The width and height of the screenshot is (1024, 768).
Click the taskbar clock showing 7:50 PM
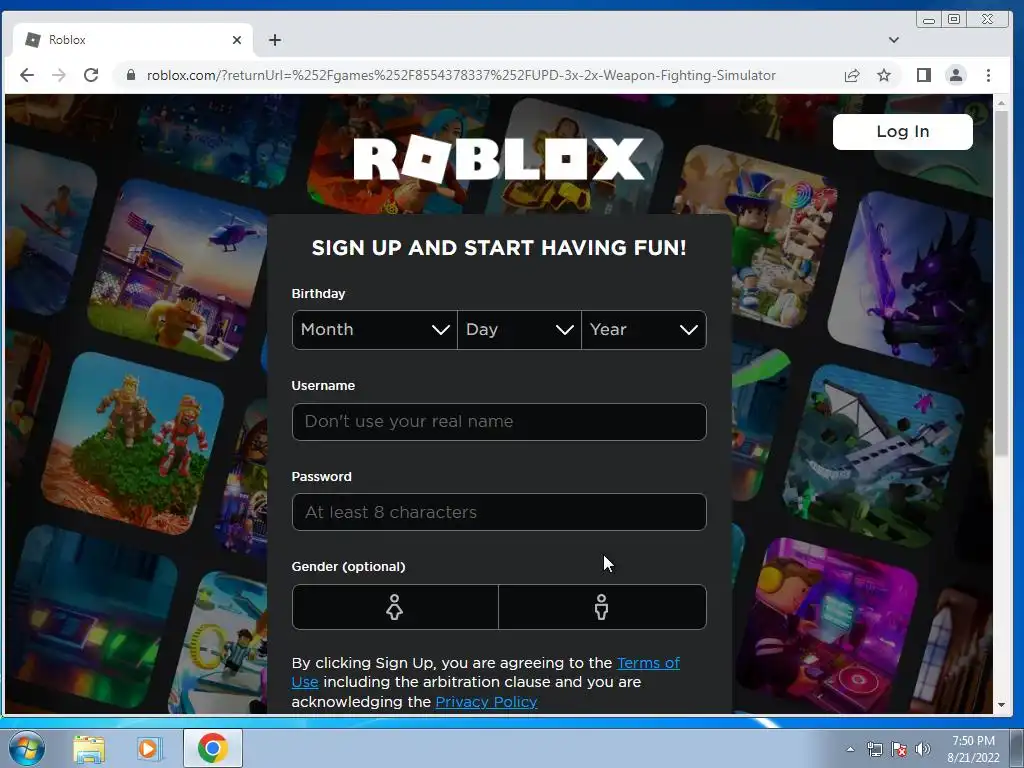click(973, 749)
